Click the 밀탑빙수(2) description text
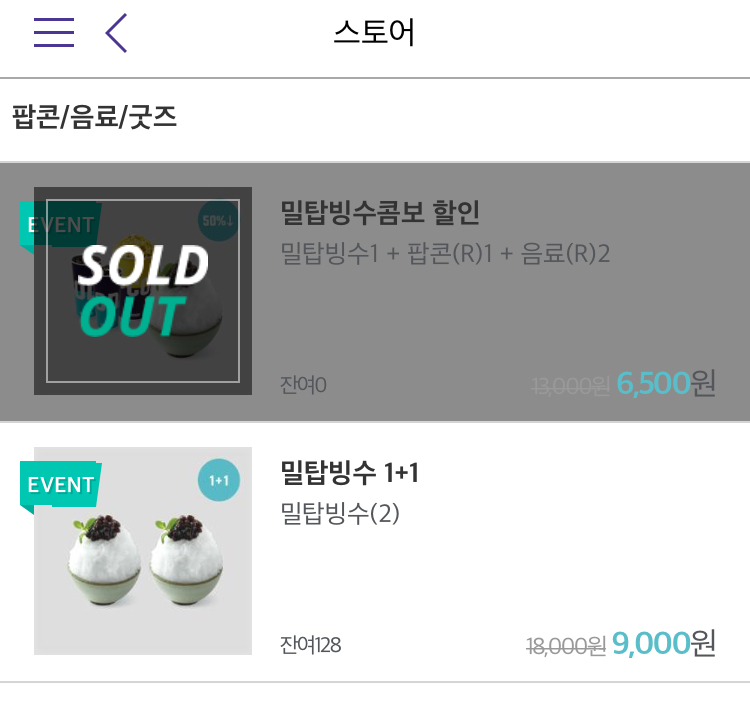The width and height of the screenshot is (750, 705). point(340,514)
